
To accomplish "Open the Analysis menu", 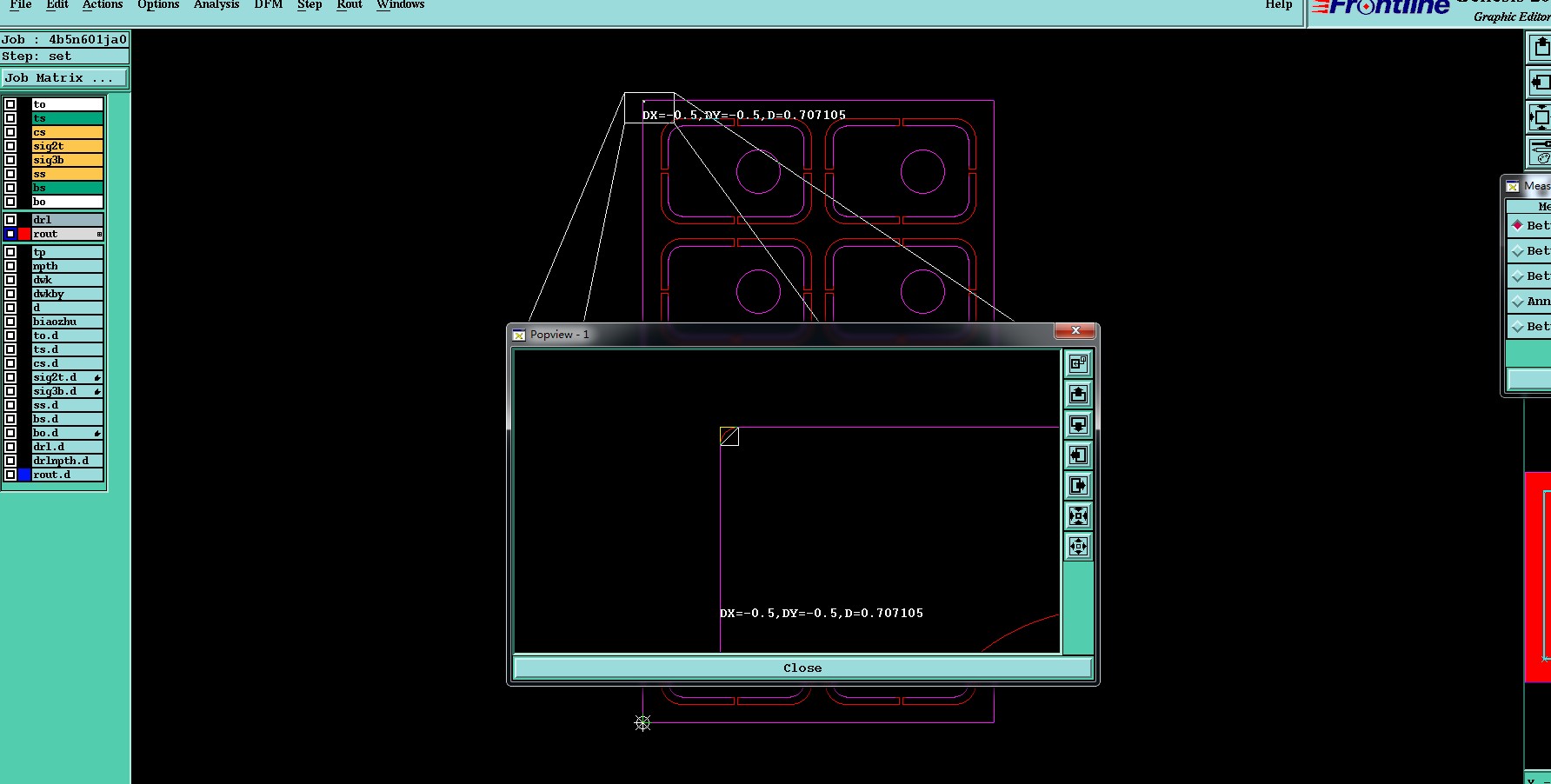I will [x=216, y=4].
